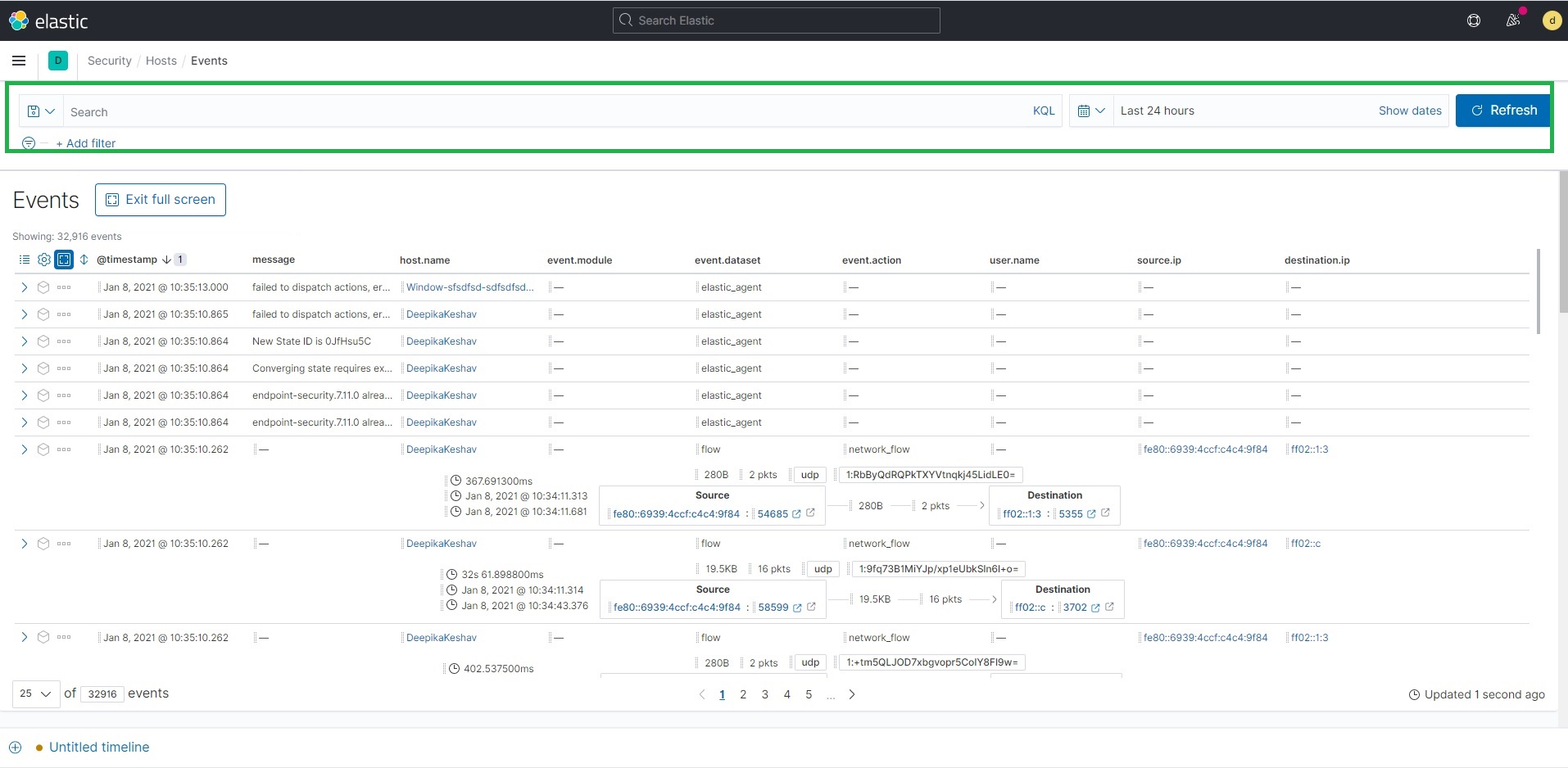This screenshot has width=1568, height=768.
Task: Open the newsfeed party-popper notification icon
Action: coord(1513,20)
